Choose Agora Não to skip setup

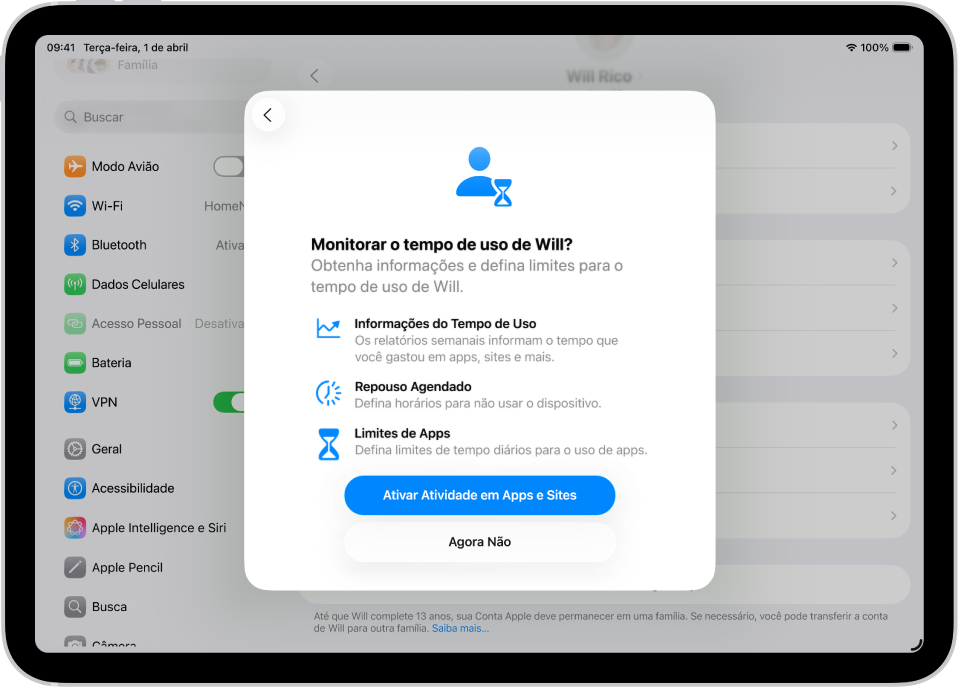479,541
